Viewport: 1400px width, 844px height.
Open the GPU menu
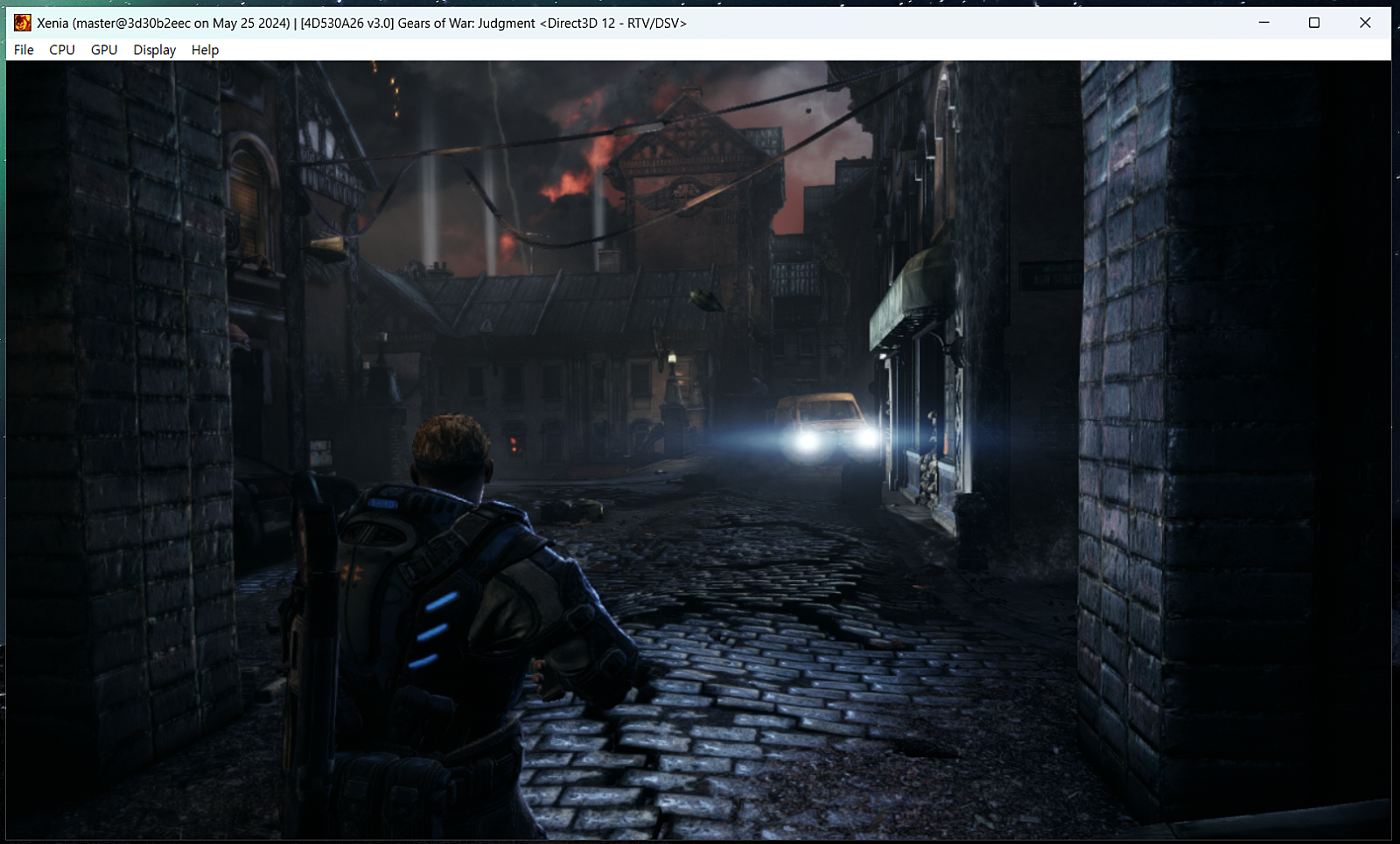pyautogui.click(x=104, y=50)
